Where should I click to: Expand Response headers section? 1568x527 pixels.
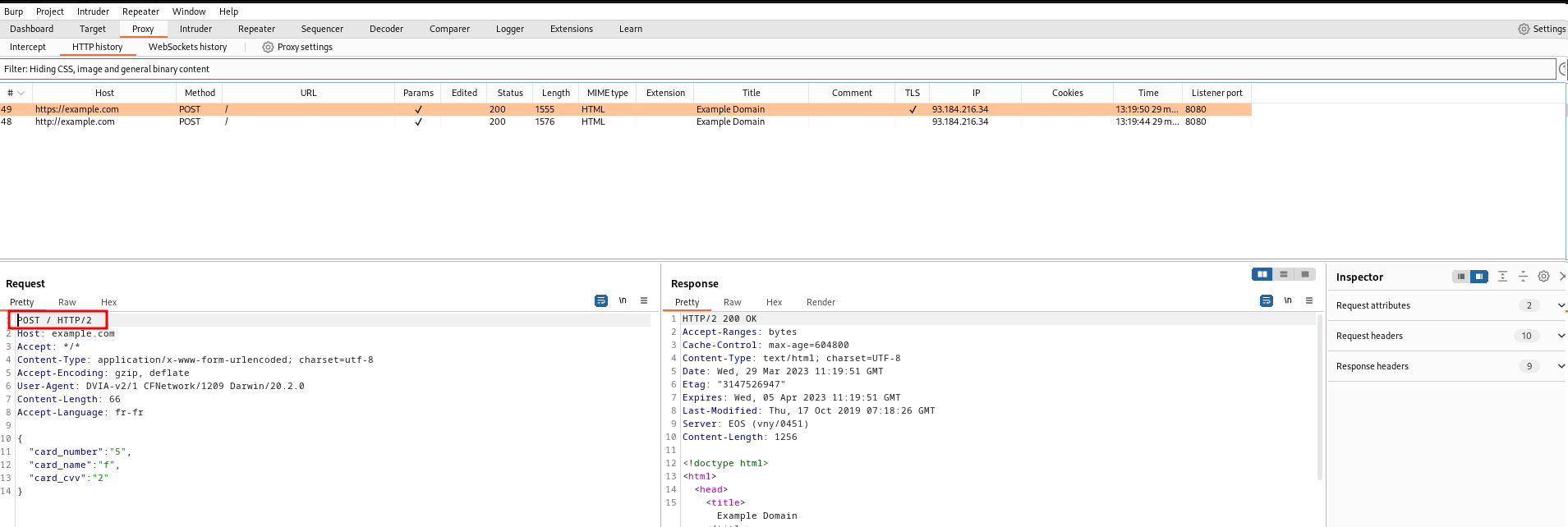pos(1561,366)
